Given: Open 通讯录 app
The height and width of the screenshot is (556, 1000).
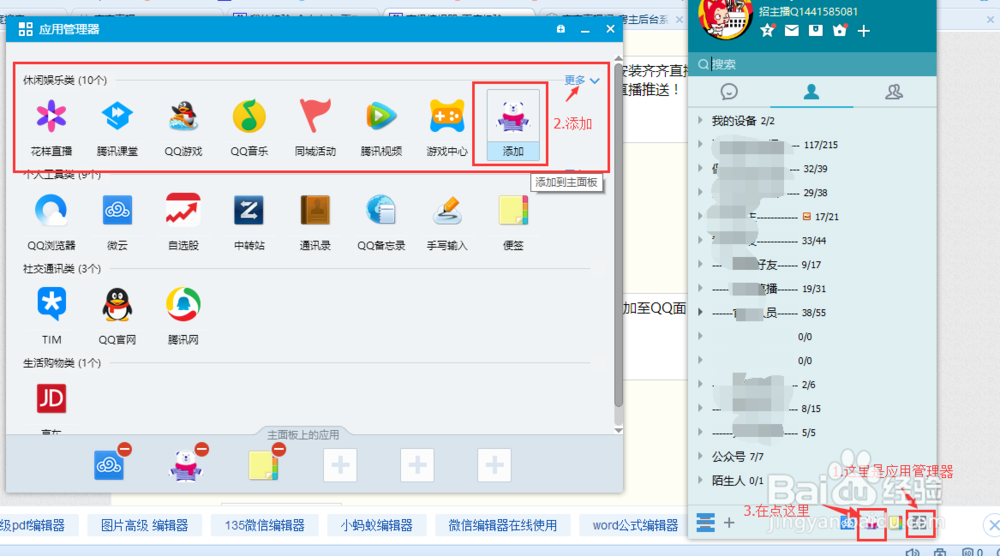Looking at the screenshot, I should 315,211.
